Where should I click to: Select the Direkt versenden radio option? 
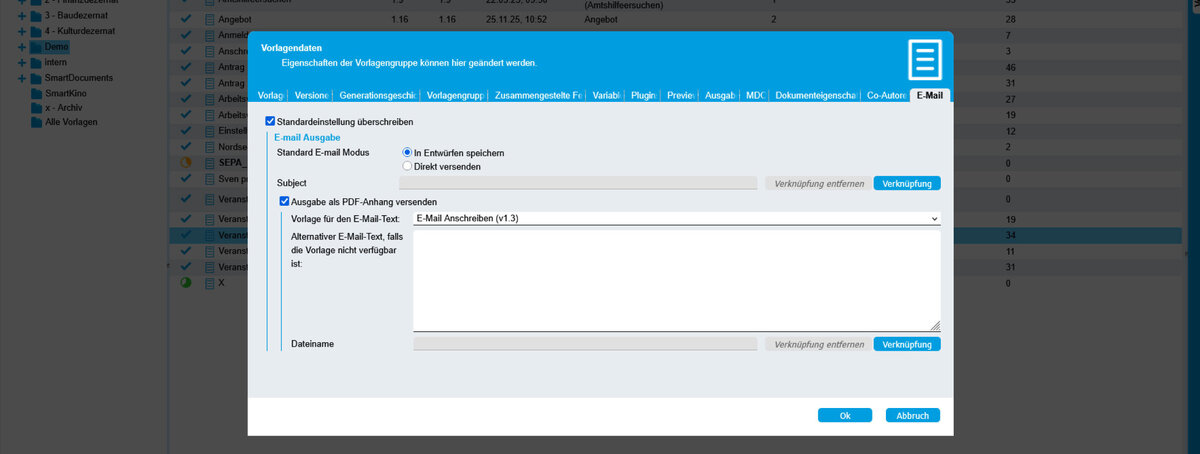click(x=407, y=166)
